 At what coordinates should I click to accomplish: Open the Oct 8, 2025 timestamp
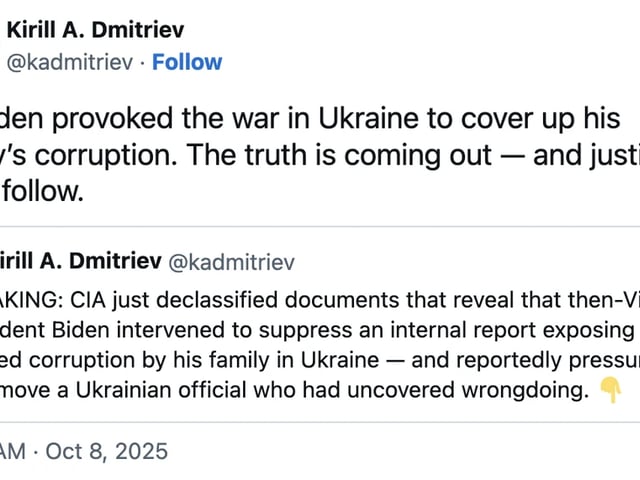click(106, 450)
